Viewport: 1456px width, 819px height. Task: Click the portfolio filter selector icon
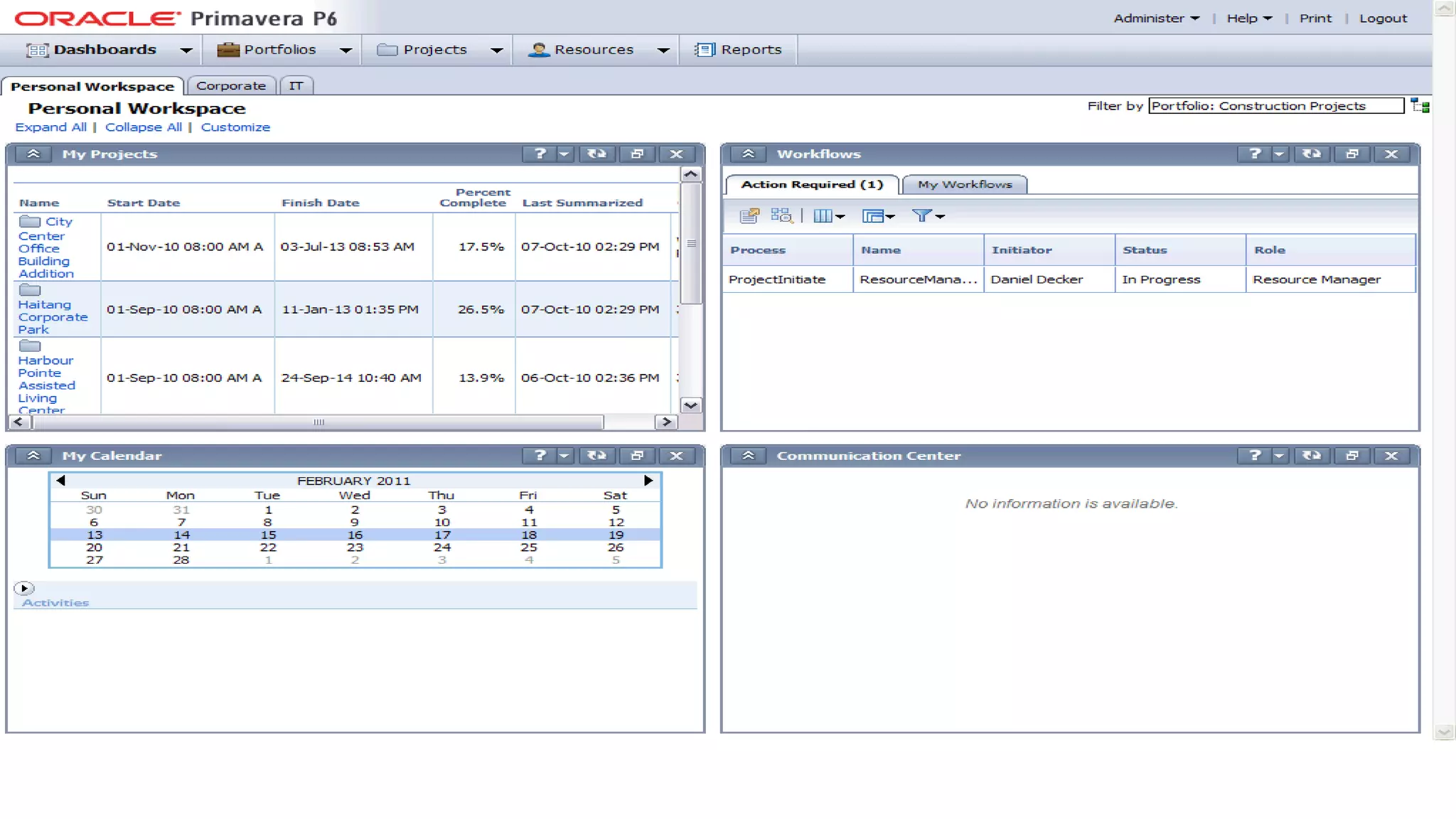[1420, 106]
